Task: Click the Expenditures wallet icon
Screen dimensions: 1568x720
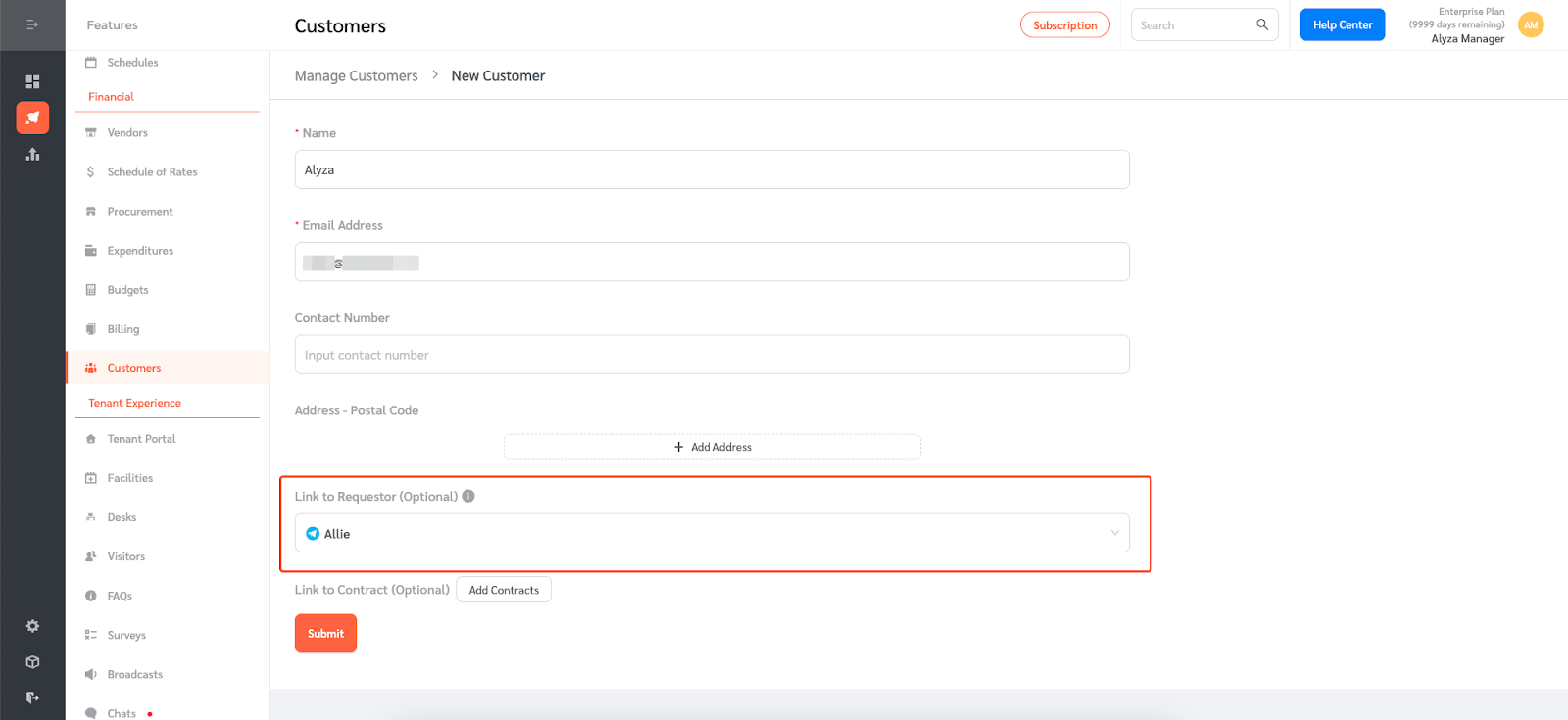Action: (x=91, y=250)
